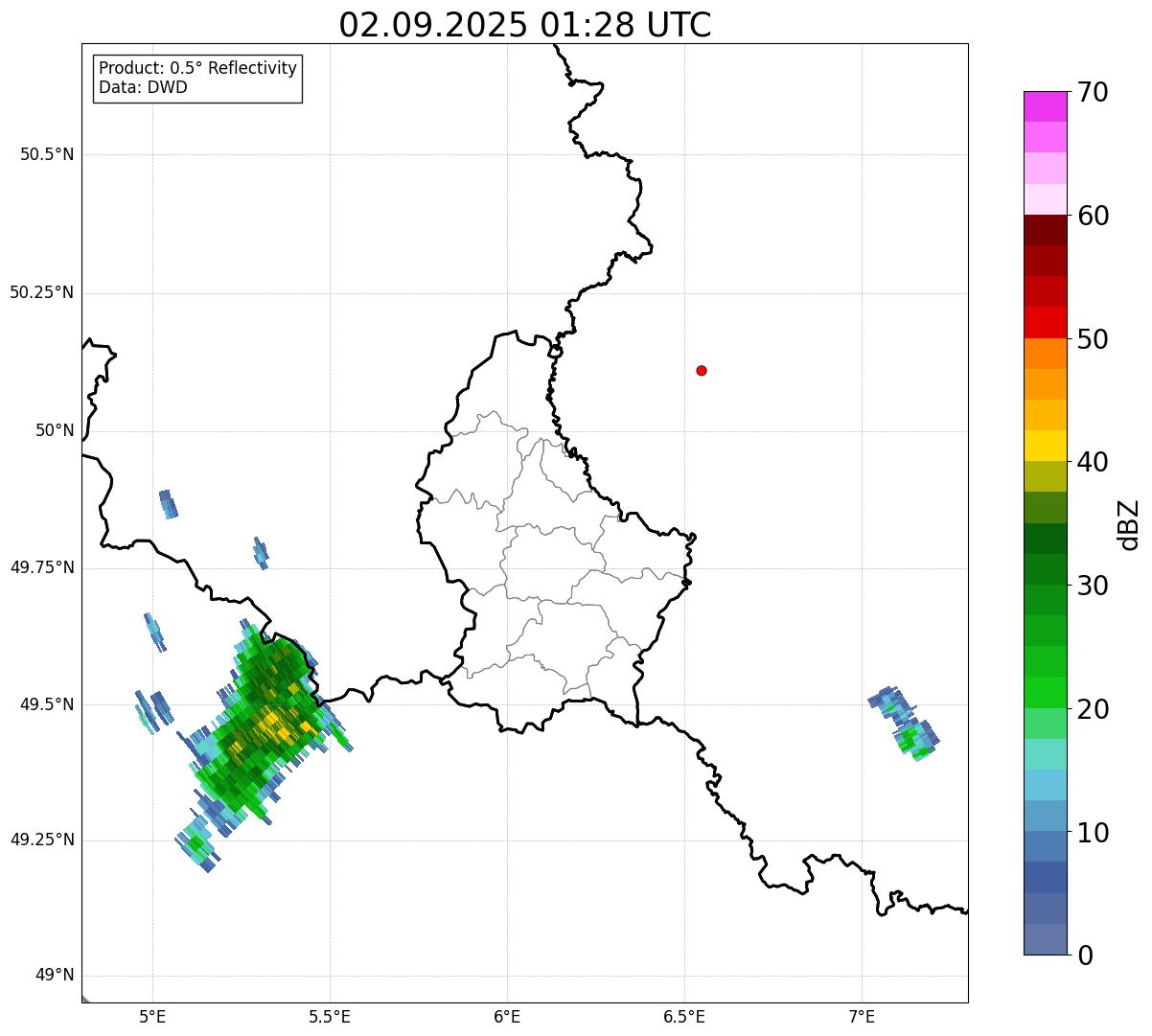Click the dBZ colorbar axis label
Image resolution: width=1152 pixels, height=1036 pixels.
click(1129, 524)
